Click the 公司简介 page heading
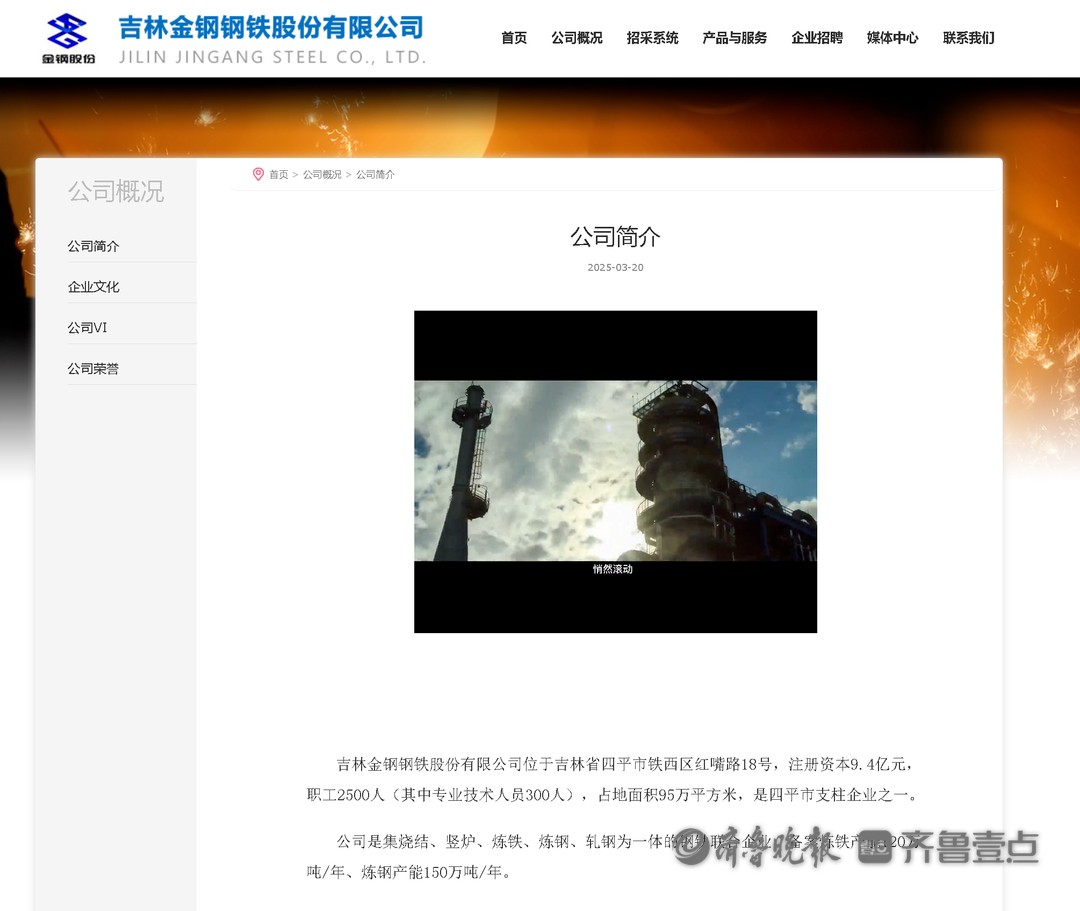Screen dimensions: 1080x911 [x=615, y=236]
